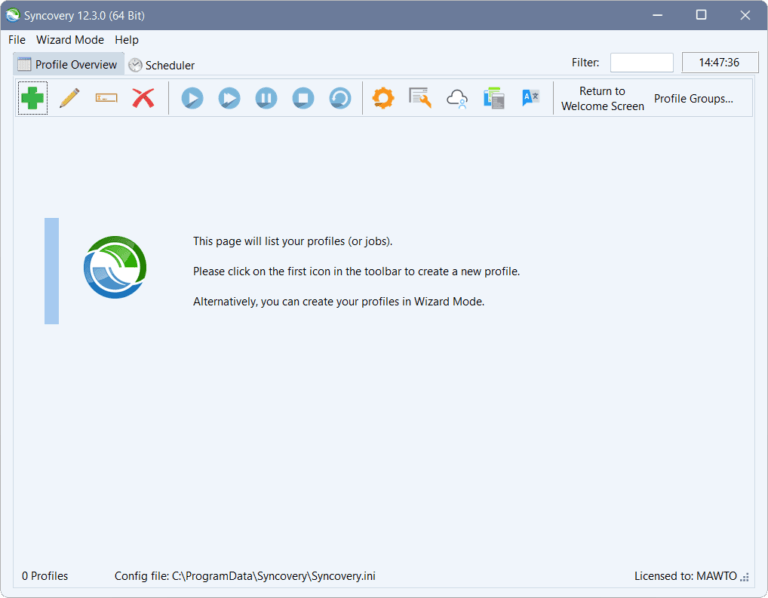The width and height of the screenshot is (768, 598).
Task: Click the resize grip in the status bar corner
Action: 745,577
